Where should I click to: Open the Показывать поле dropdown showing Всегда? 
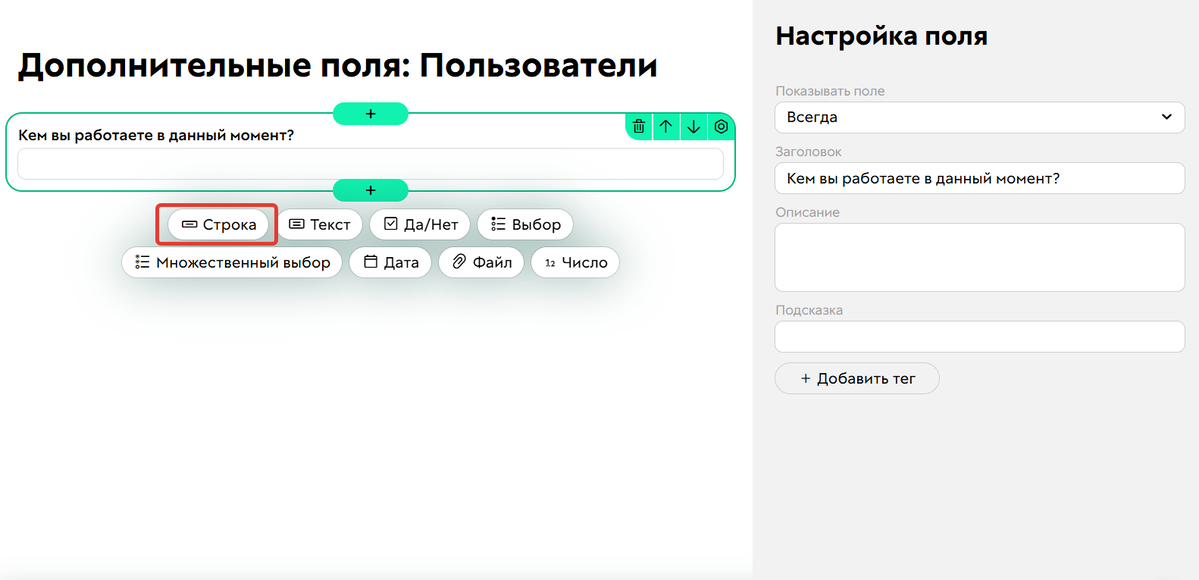click(x=979, y=117)
